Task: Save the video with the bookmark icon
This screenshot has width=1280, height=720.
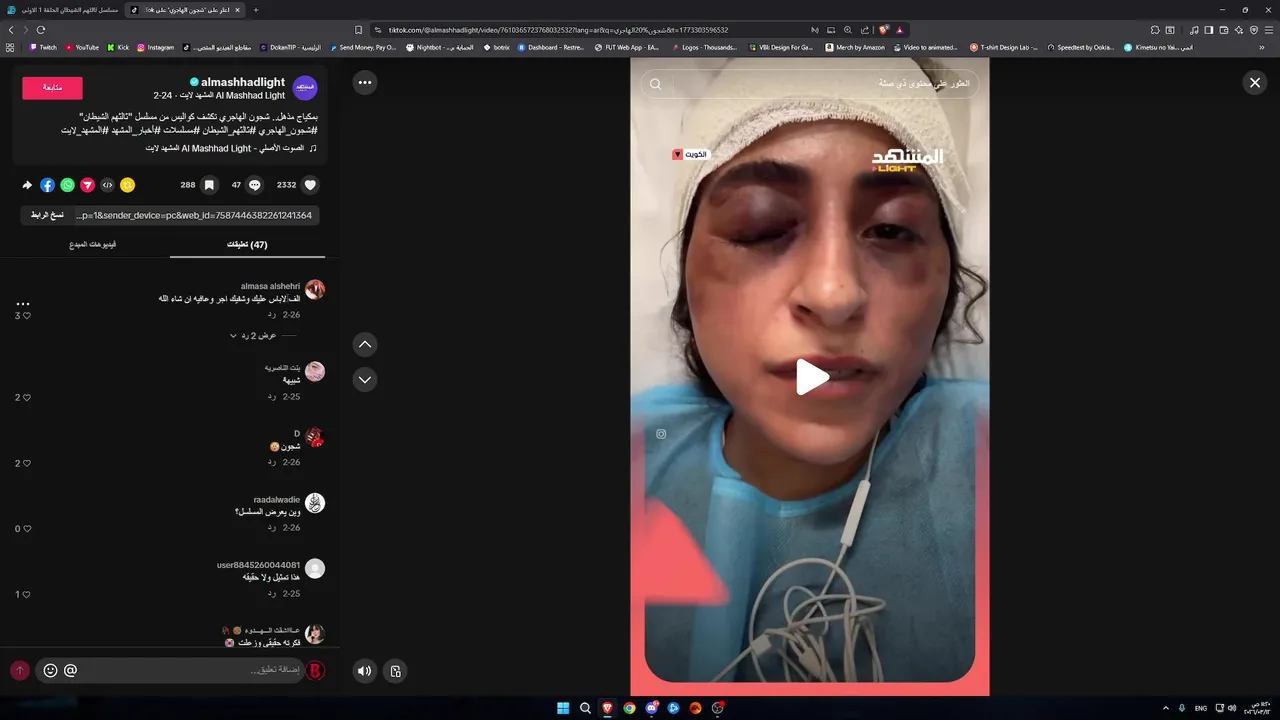Action: pos(209,185)
